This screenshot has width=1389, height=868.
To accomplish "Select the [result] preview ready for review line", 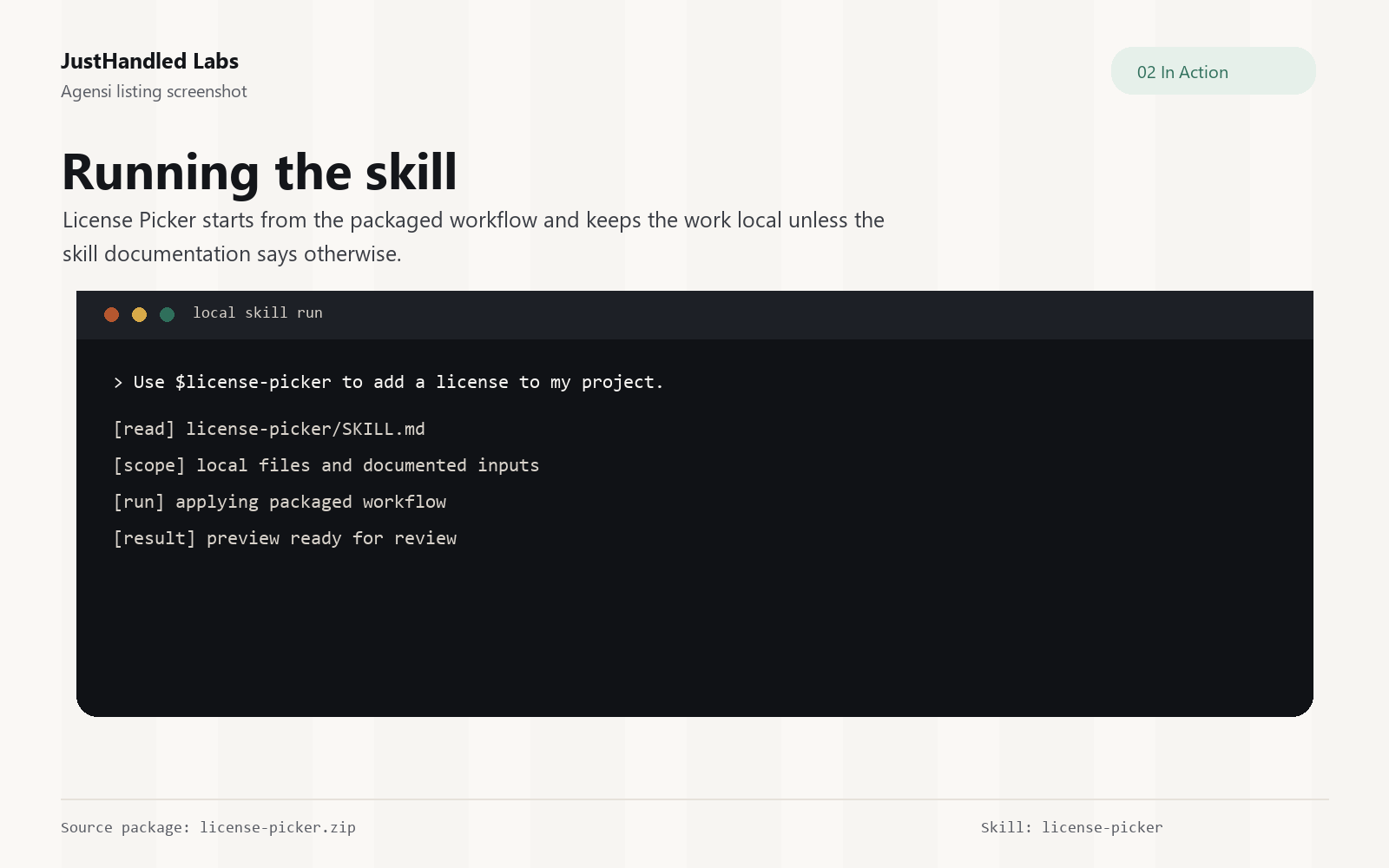I will 285,539.
